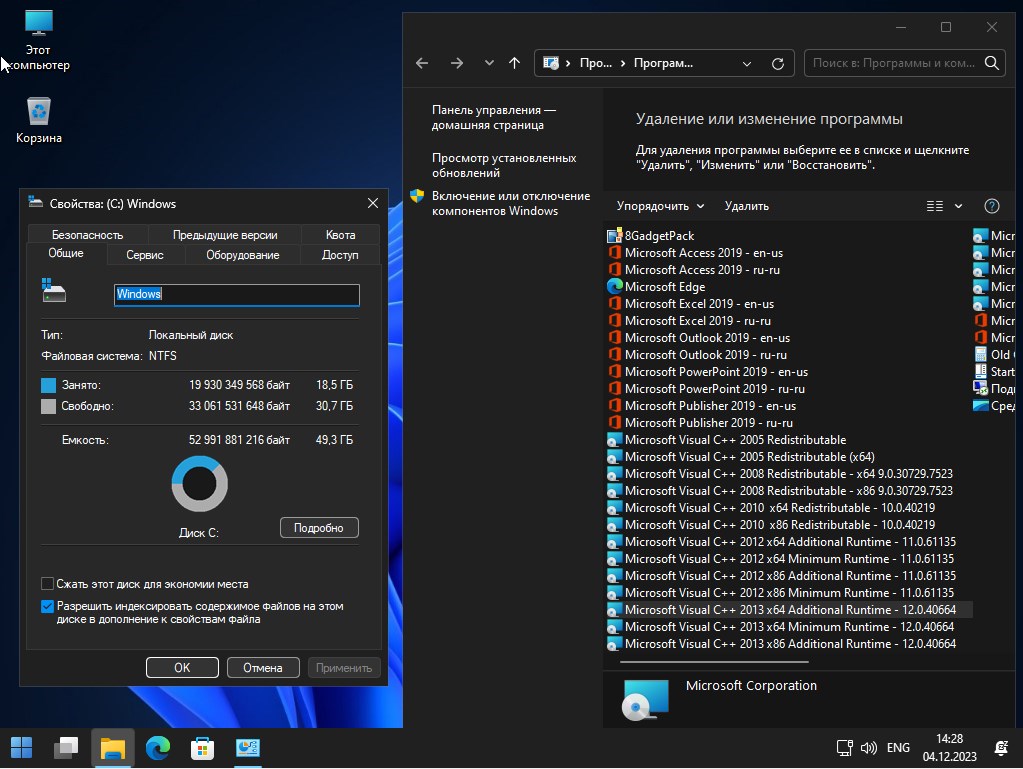Open the Сервис tab
The width and height of the screenshot is (1023, 769).
tap(145, 255)
